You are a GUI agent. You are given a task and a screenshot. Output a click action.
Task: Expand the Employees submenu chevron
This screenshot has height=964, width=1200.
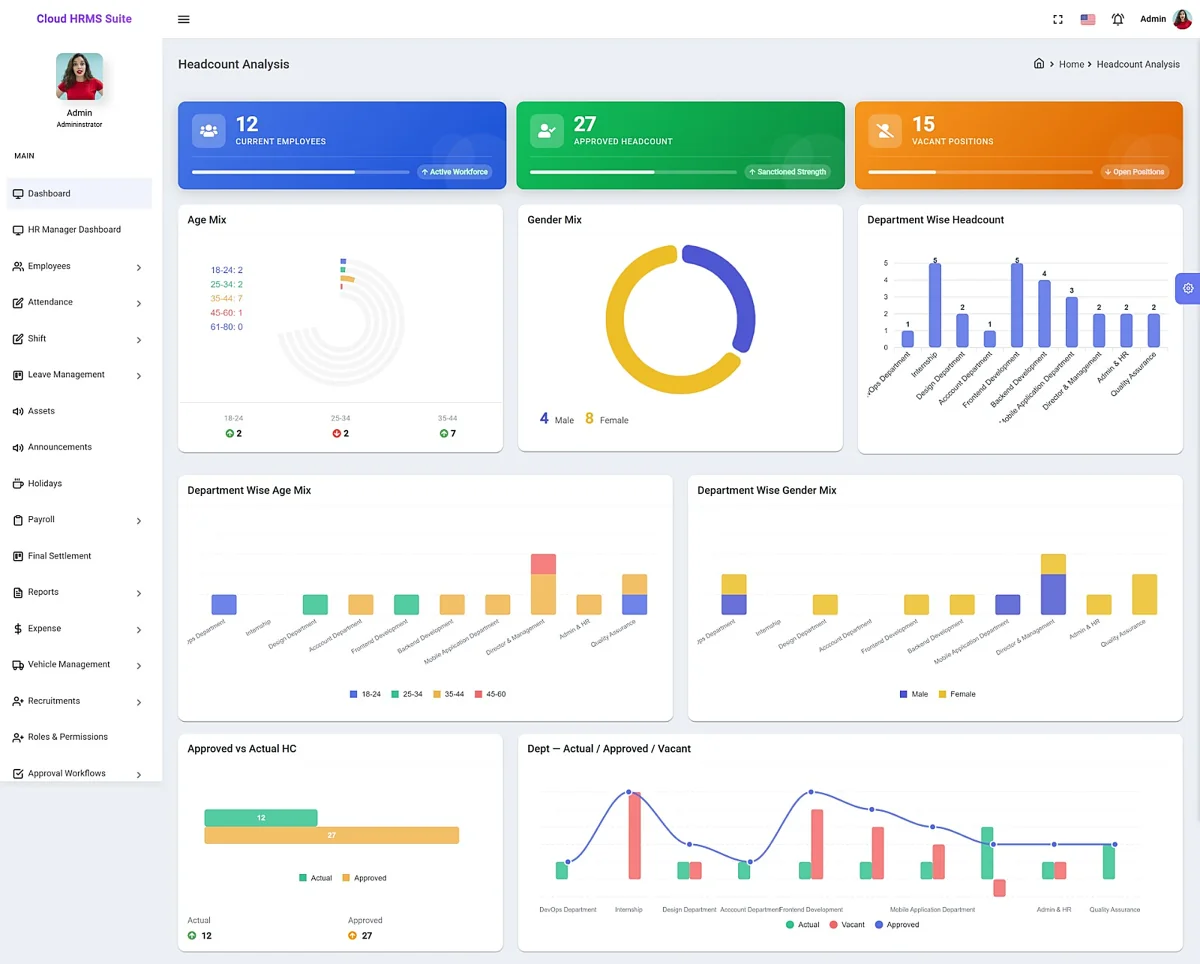[139, 267]
